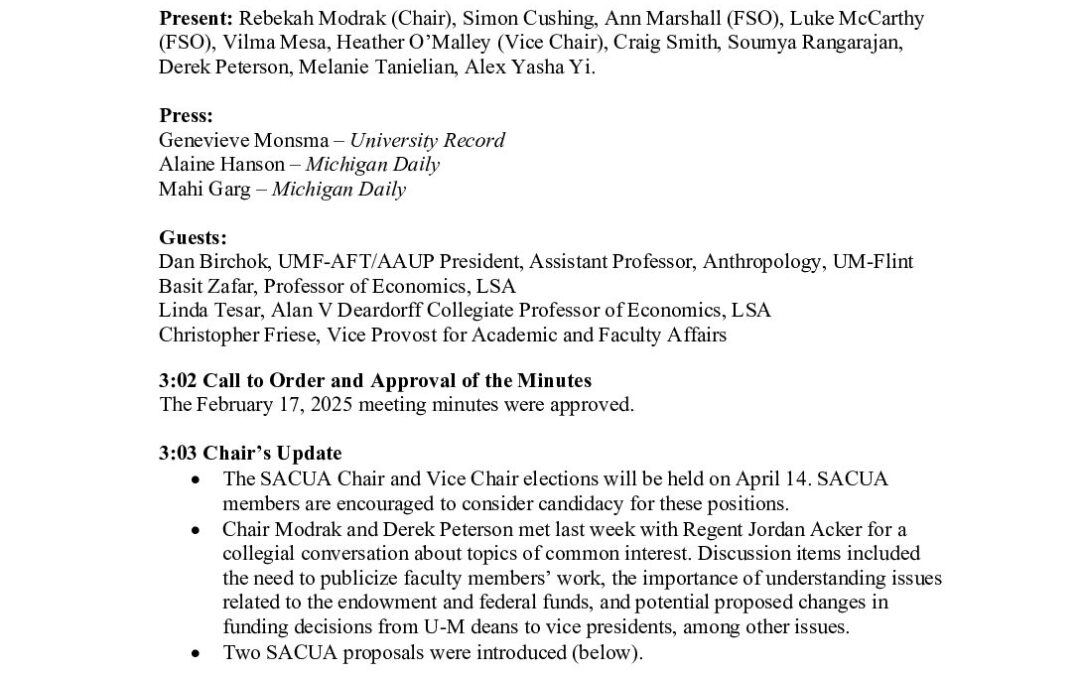The width and height of the screenshot is (1080, 675).
Task: Click the Christopher Friese Vice Provost line
Action: (x=442, y=335)
